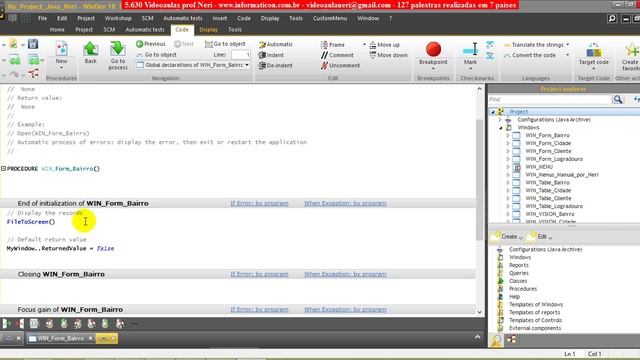
Task: Set a Breakpoint with red circle
Action: coord(433,49)
